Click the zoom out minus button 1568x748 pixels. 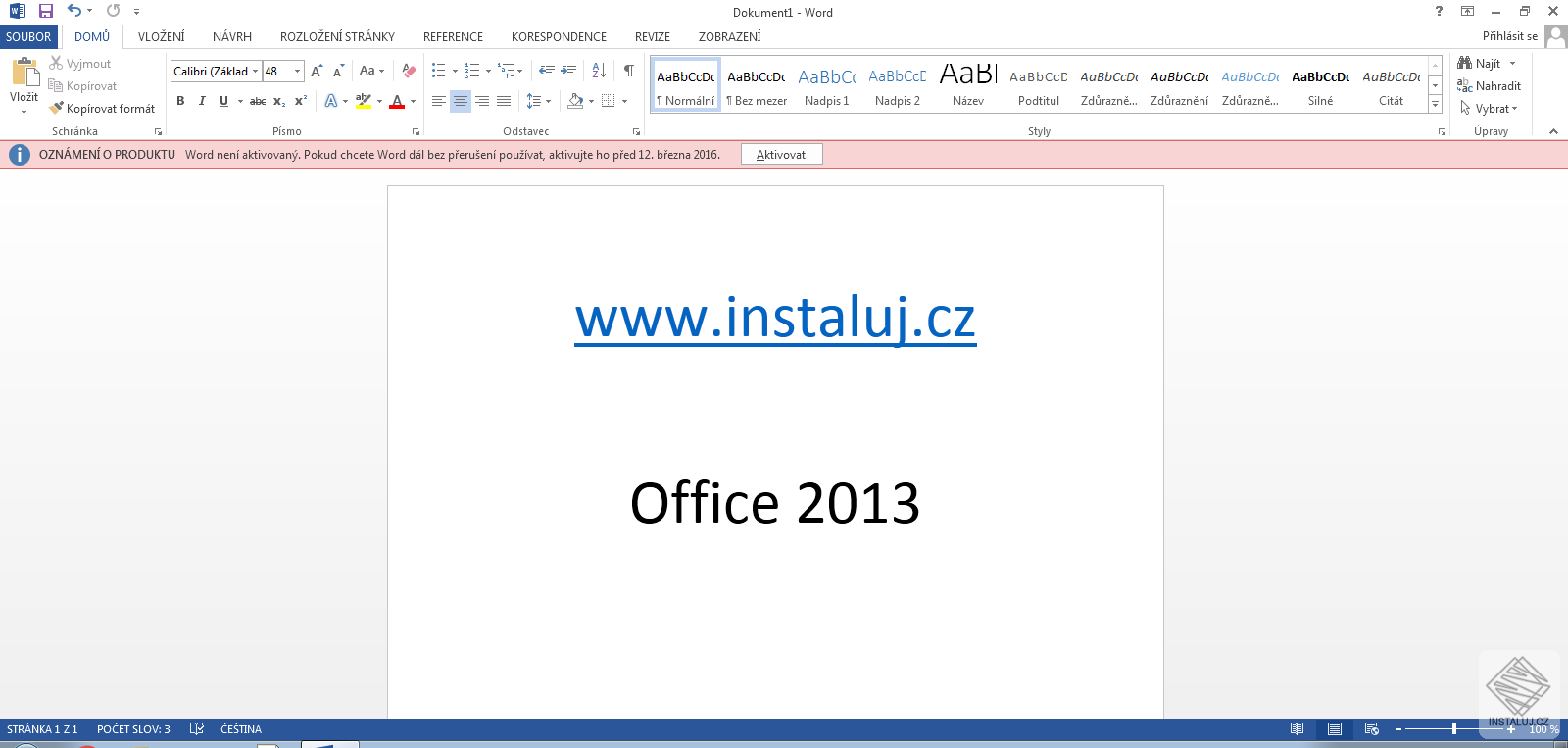tap(1398, 728)
